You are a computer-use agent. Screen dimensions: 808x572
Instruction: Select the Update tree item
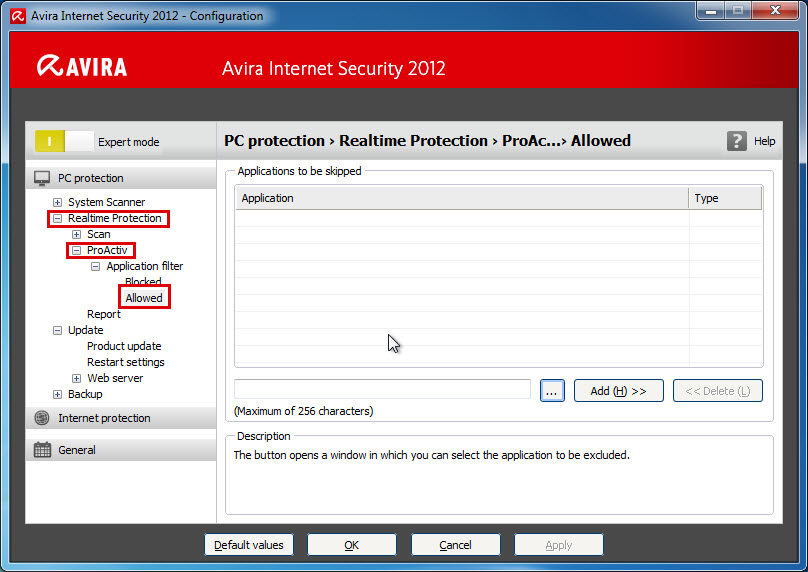pyautogui.click(x=86, y=330)
